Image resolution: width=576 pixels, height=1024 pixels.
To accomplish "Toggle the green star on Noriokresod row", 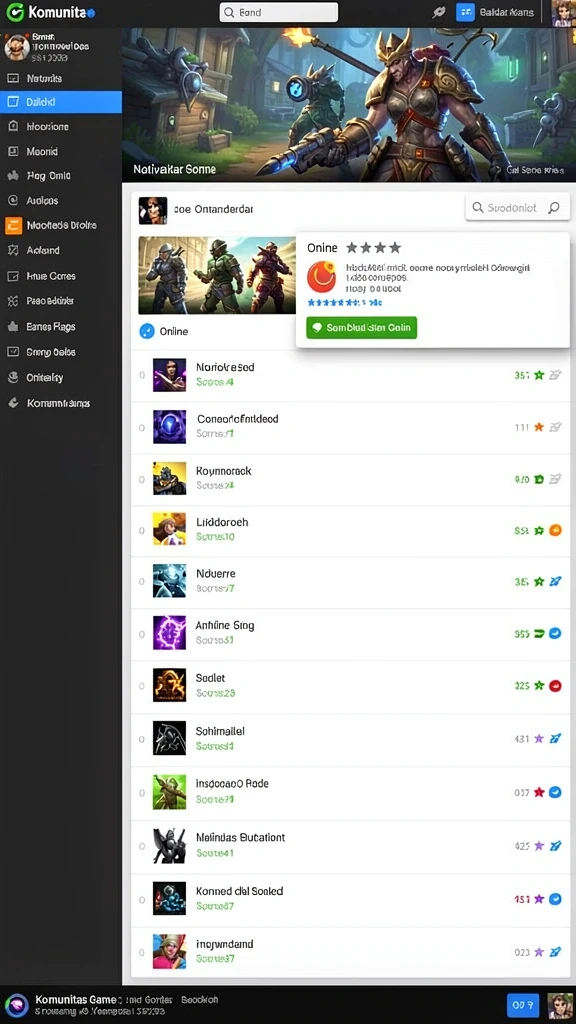I will (x=539, y=375).
